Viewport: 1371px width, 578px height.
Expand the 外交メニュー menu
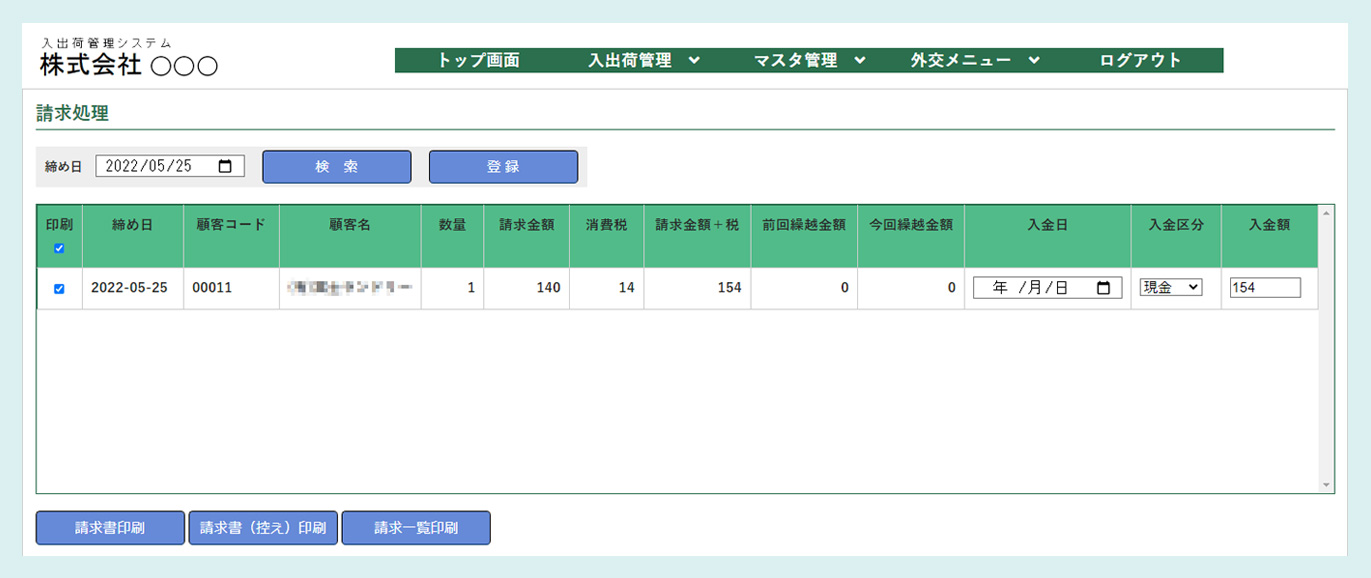click(x=975, y=60)
